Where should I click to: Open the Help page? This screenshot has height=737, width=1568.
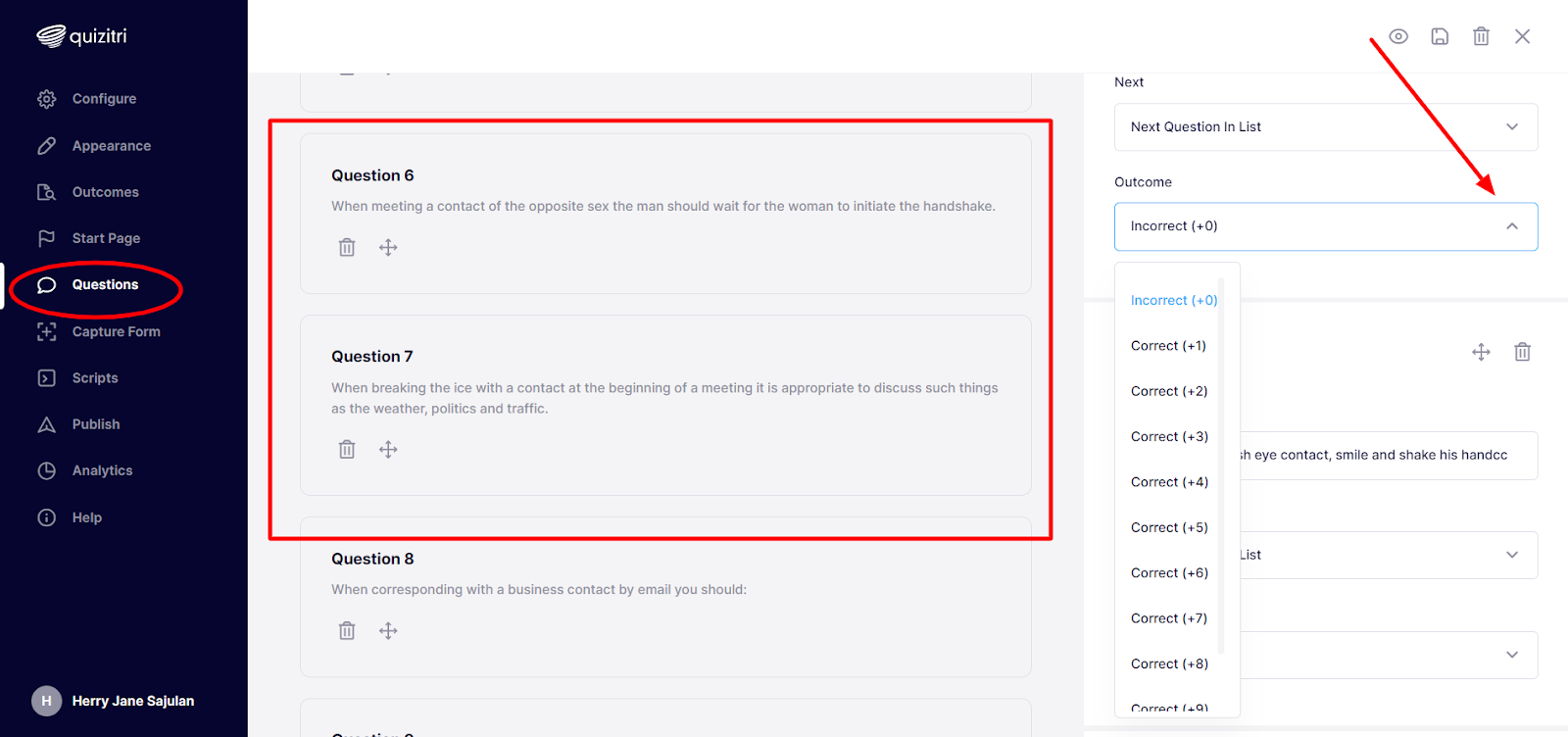pos(87,517)
